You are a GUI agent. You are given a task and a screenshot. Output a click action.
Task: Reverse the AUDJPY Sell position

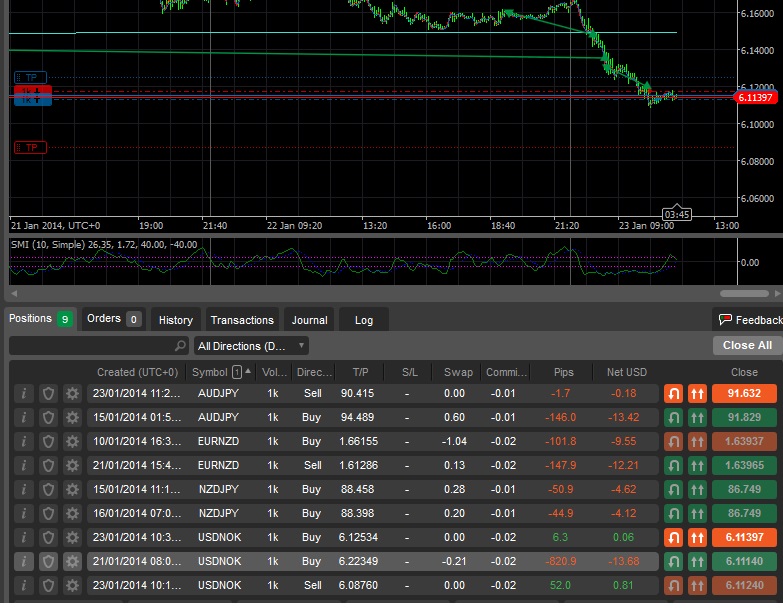(673, 393)
